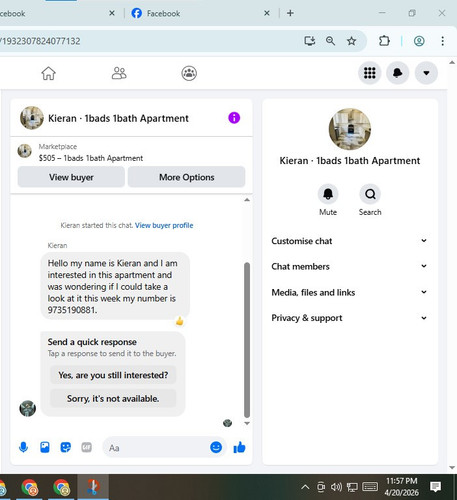457x500 pixels.
Task: Search in conversation with magnifier icon
Action: tap(370, 194)
